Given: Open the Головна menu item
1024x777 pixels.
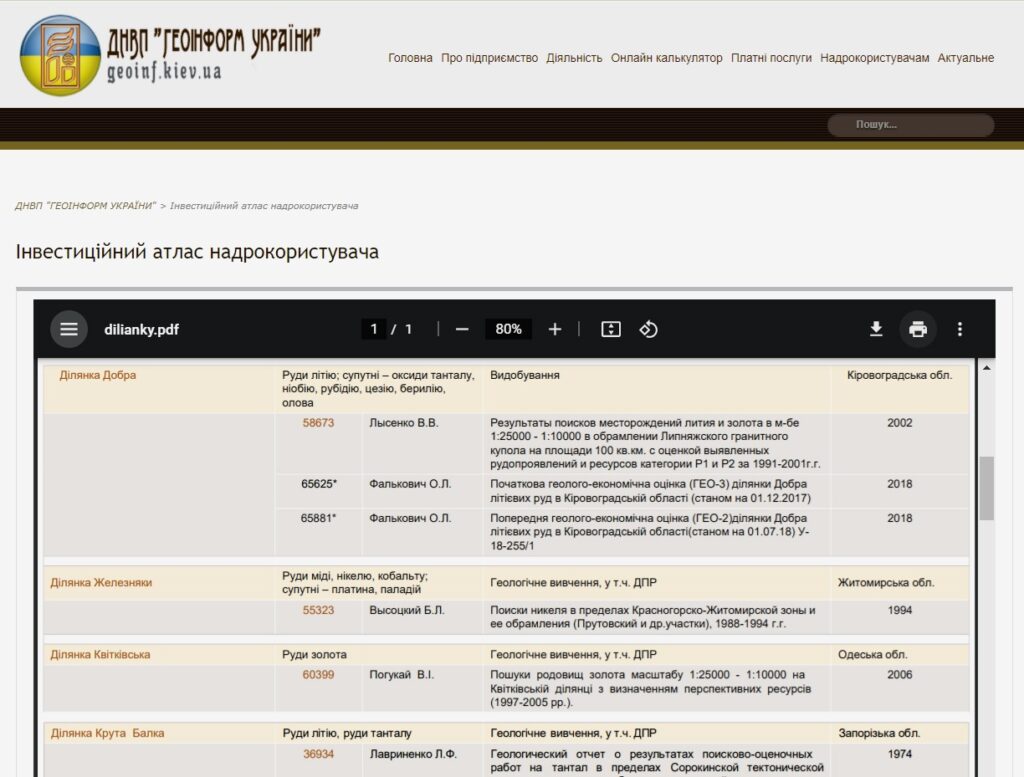Looking at the screenshot, I should (410, 58).
